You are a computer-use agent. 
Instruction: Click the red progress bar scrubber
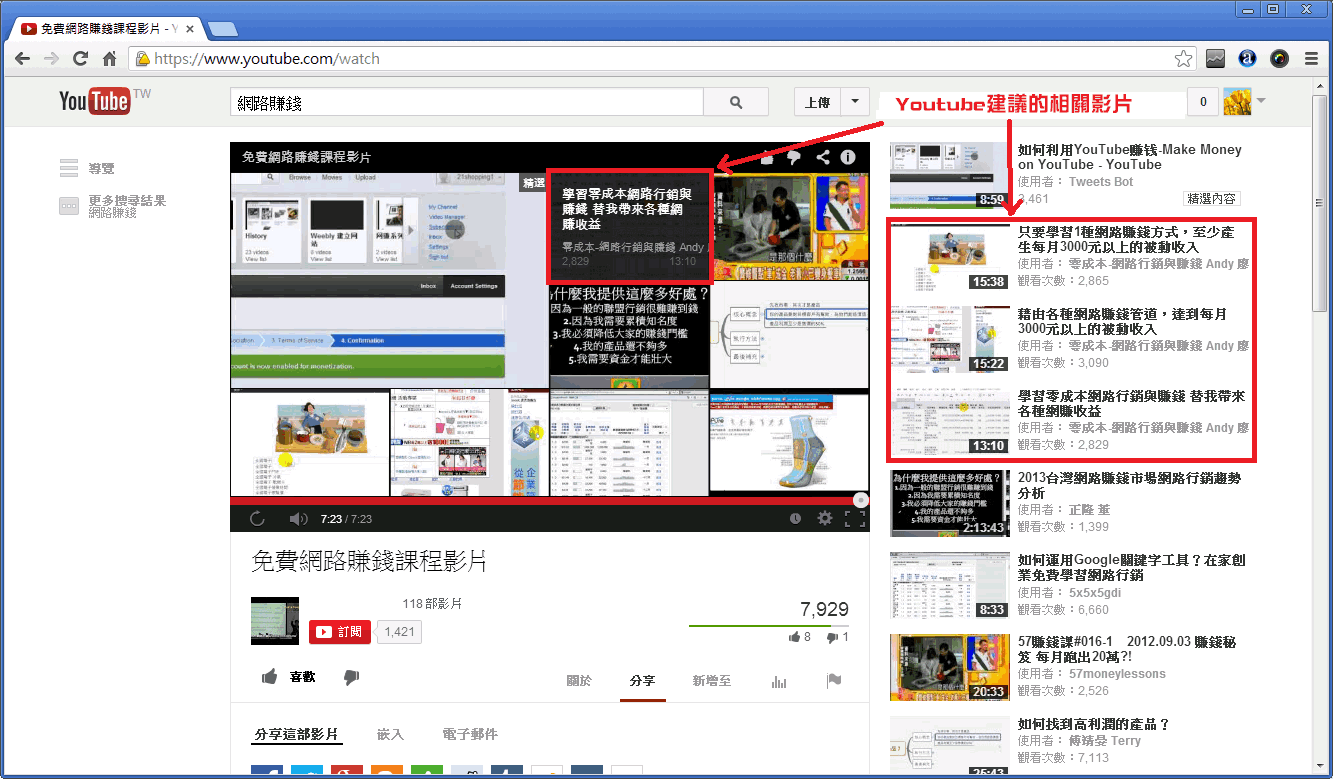(860, 499)
